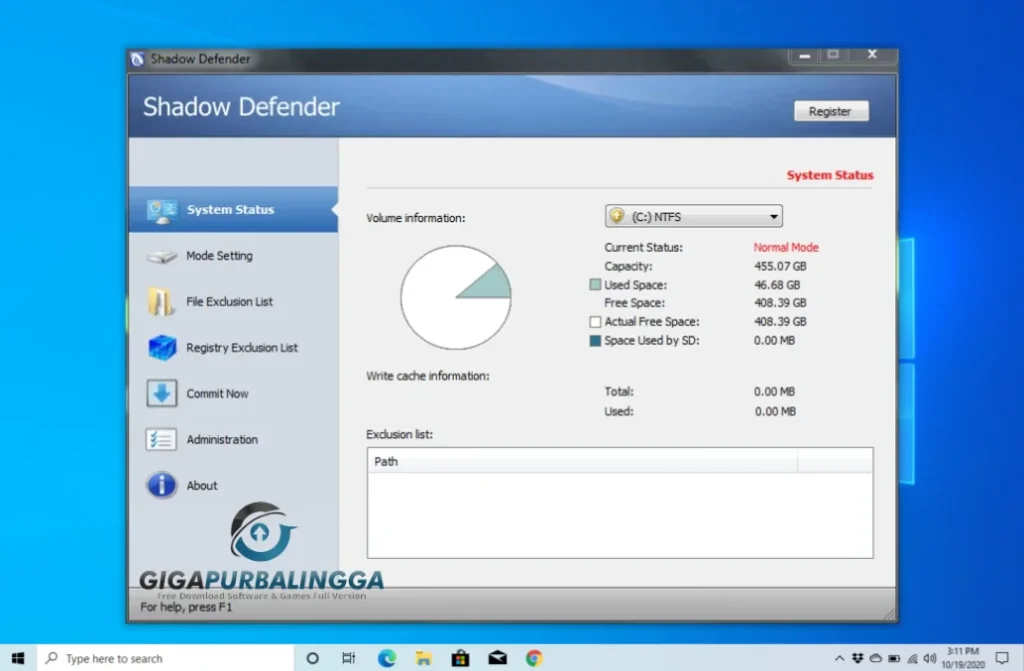Click the disk usage pie chart
The image size is (1024, 671).
[x=456, y=297]
